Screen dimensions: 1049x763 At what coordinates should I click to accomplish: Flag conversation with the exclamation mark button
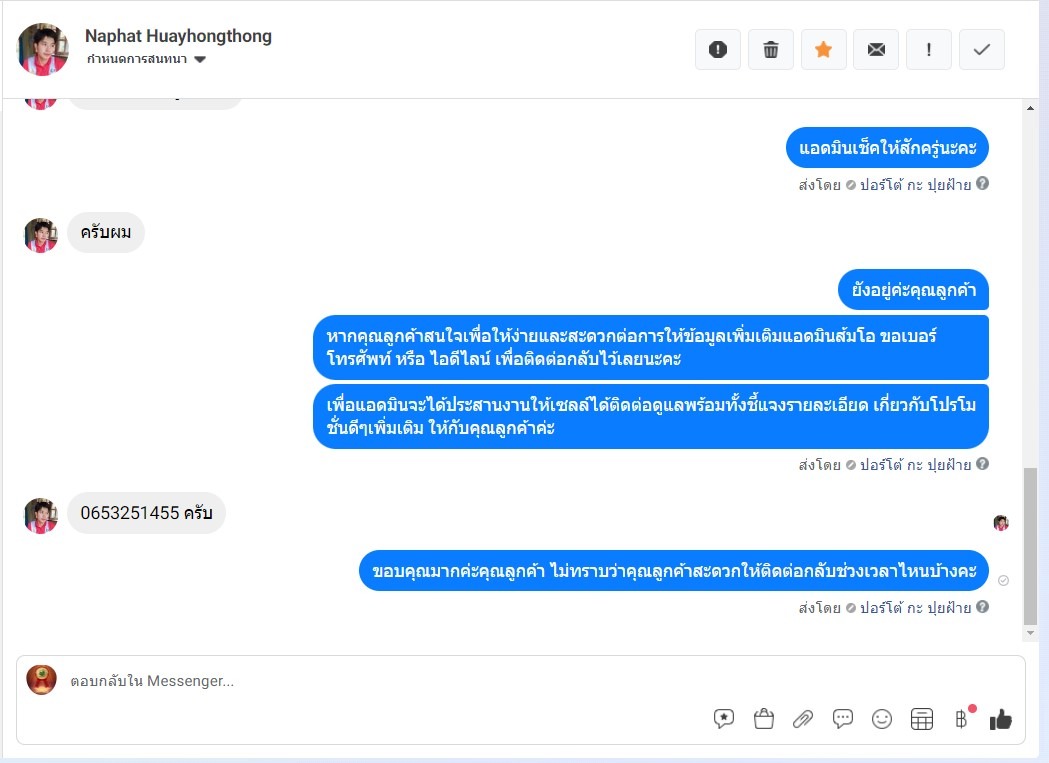929,50
